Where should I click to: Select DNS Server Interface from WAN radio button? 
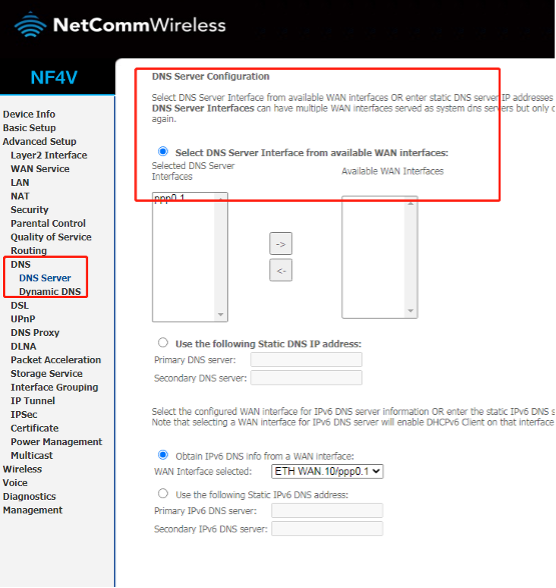click(x=163, y=152)
